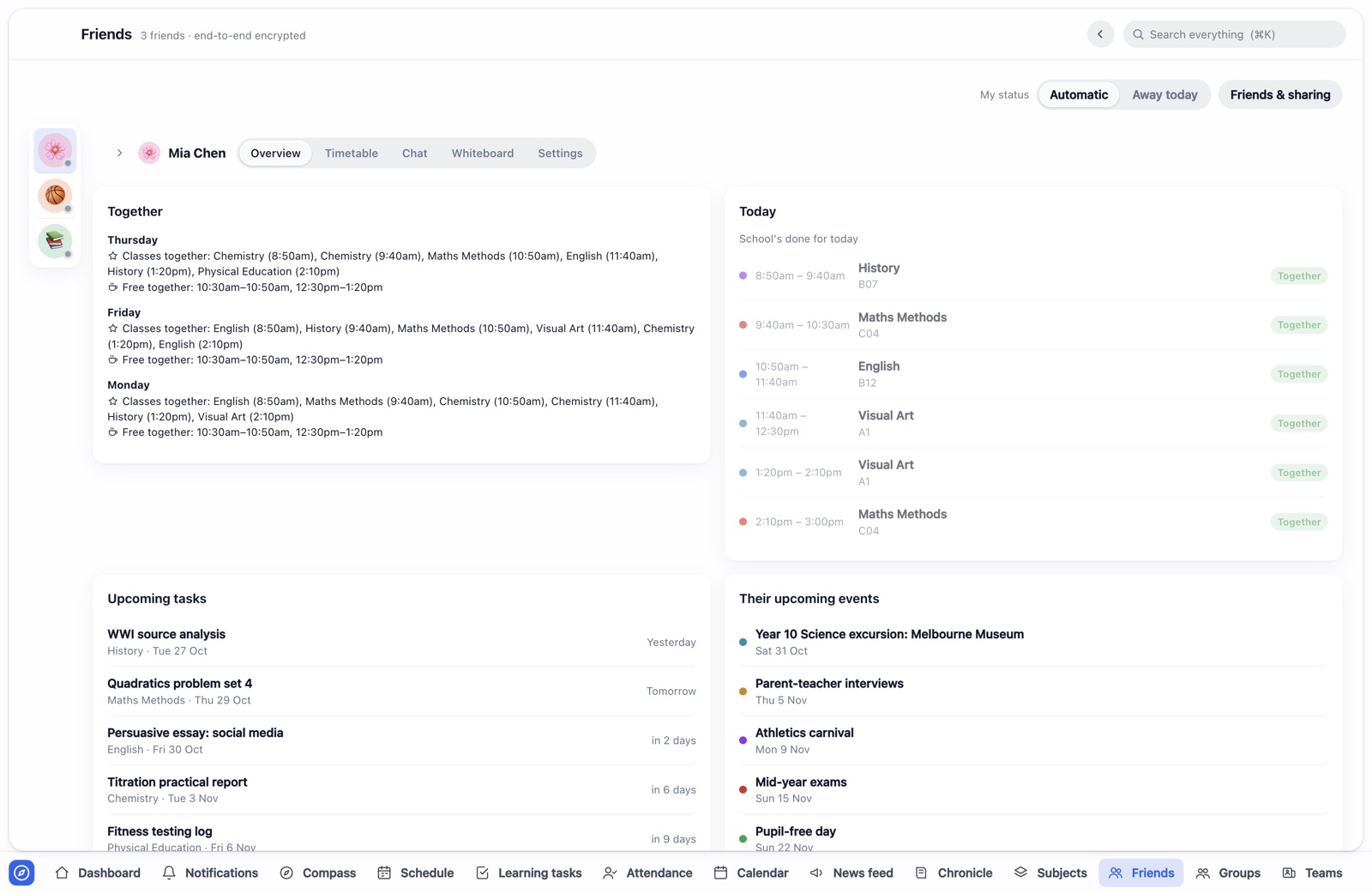This screenshot has width=1372, height=894.
Task: Open the Chronicle page
Action: click(954, 873)
